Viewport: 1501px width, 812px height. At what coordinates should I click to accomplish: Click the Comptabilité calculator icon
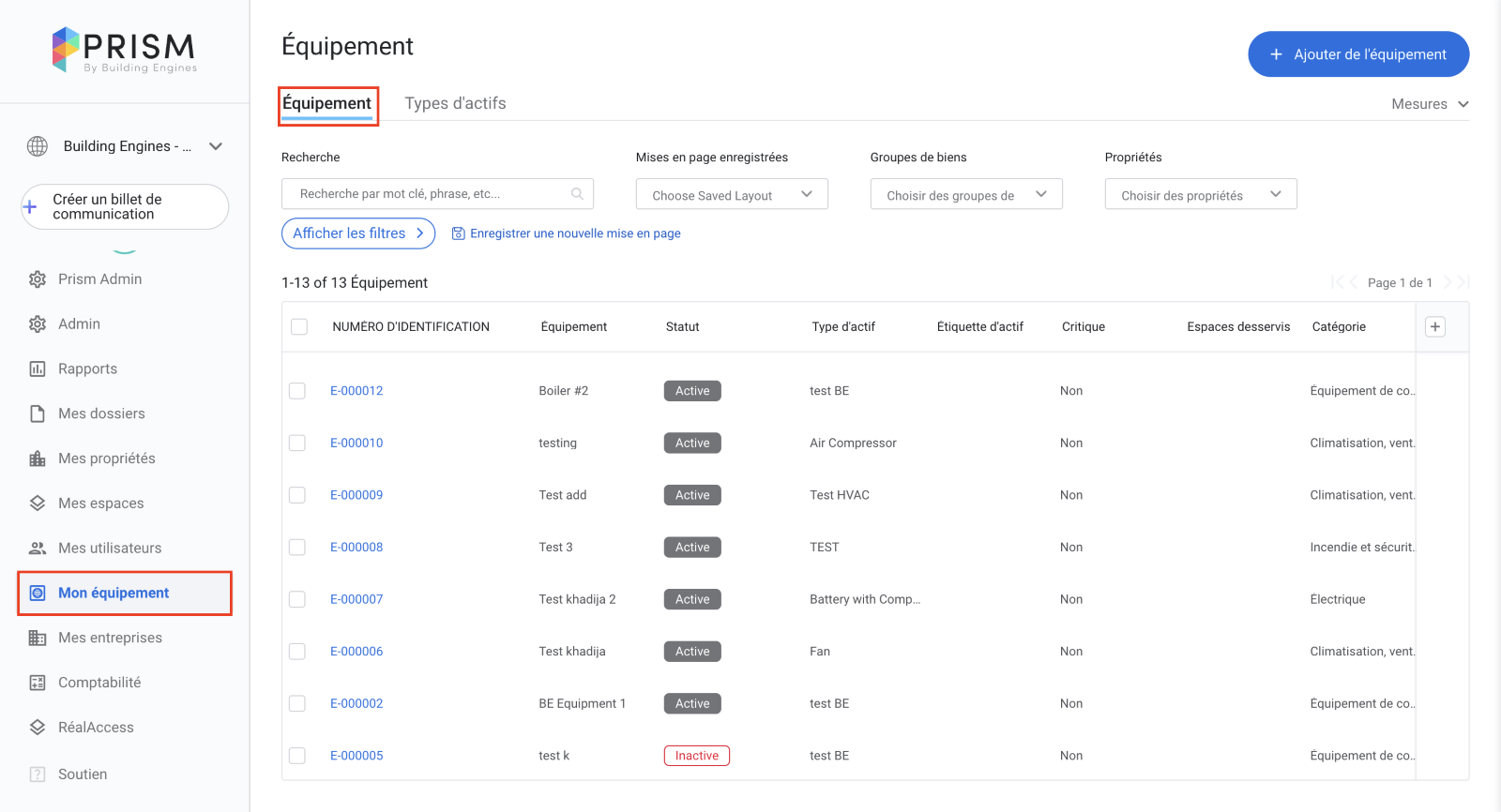[38, 683]
